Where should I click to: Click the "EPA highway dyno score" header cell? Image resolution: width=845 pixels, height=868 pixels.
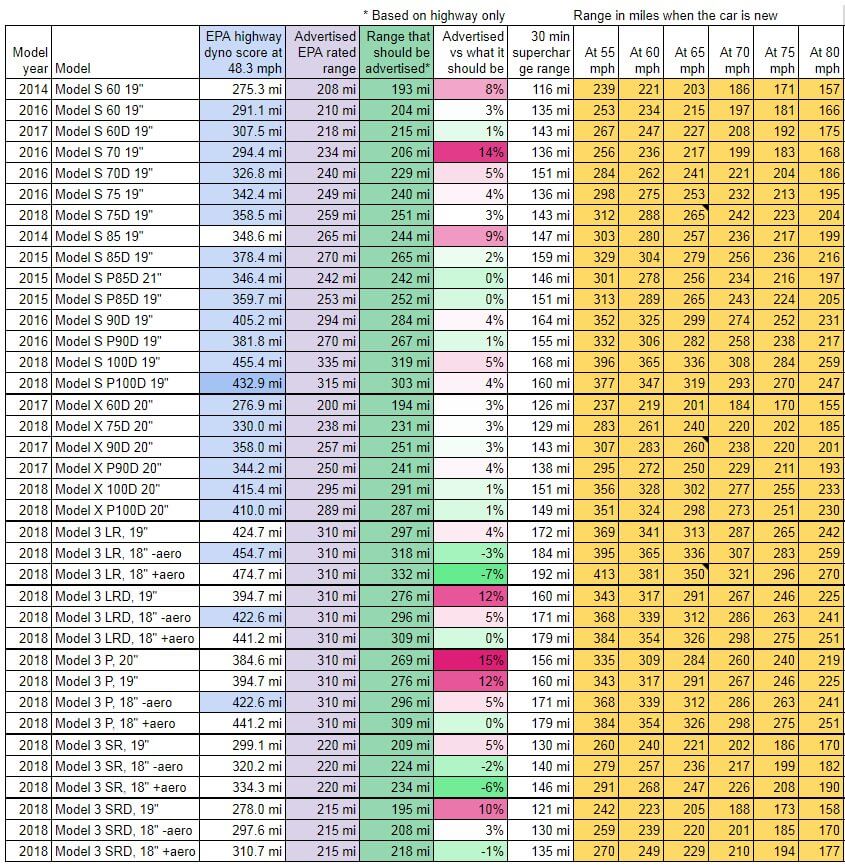pyautogui.click(x=243, y=52)
